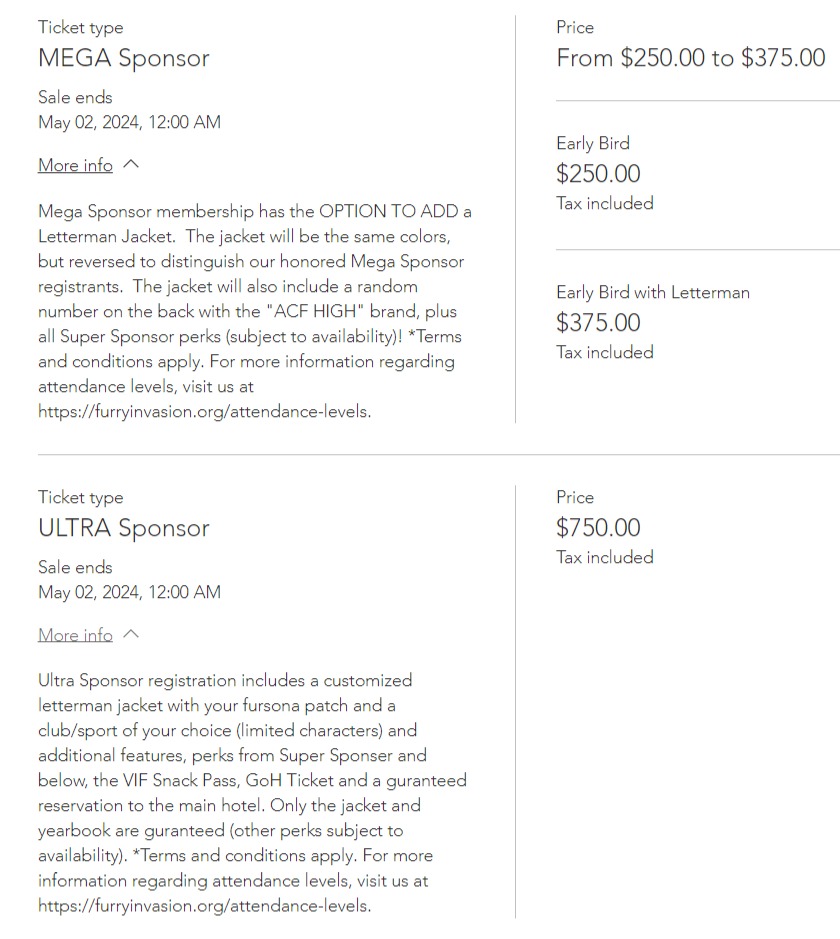Click the MEGA Sponsor ticket title
This screenshot has height=939, width=840.
124,58
